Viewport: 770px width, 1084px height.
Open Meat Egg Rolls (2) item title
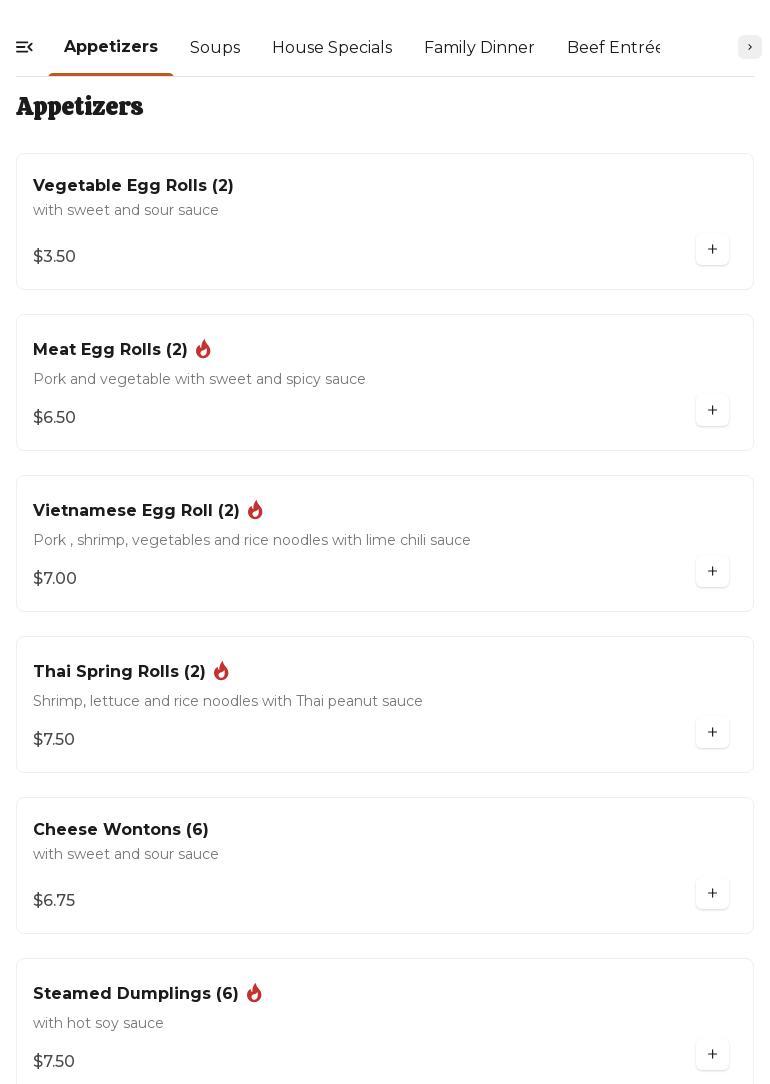coord(110,350)
